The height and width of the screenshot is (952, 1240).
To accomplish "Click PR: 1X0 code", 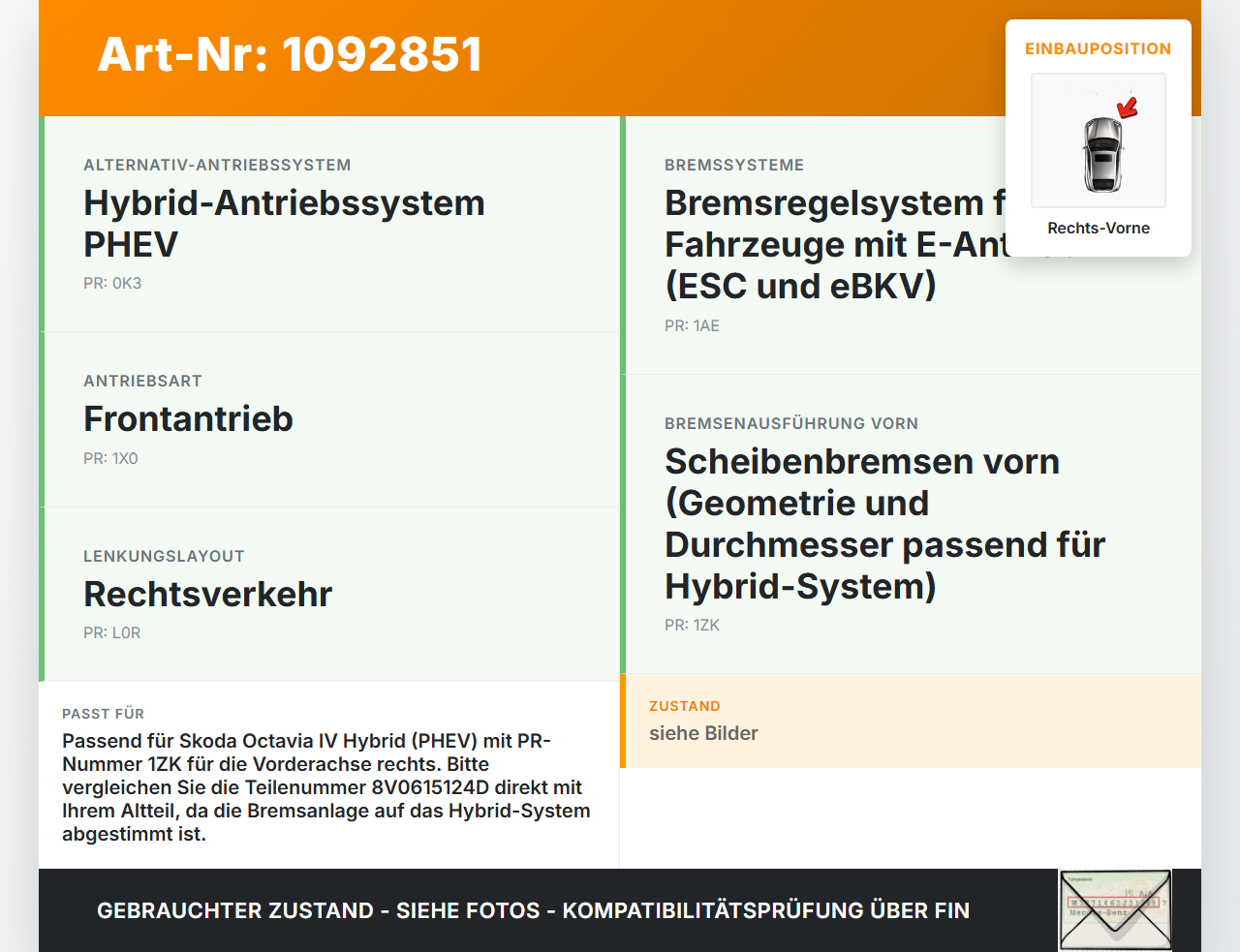I will click(110, 458).
